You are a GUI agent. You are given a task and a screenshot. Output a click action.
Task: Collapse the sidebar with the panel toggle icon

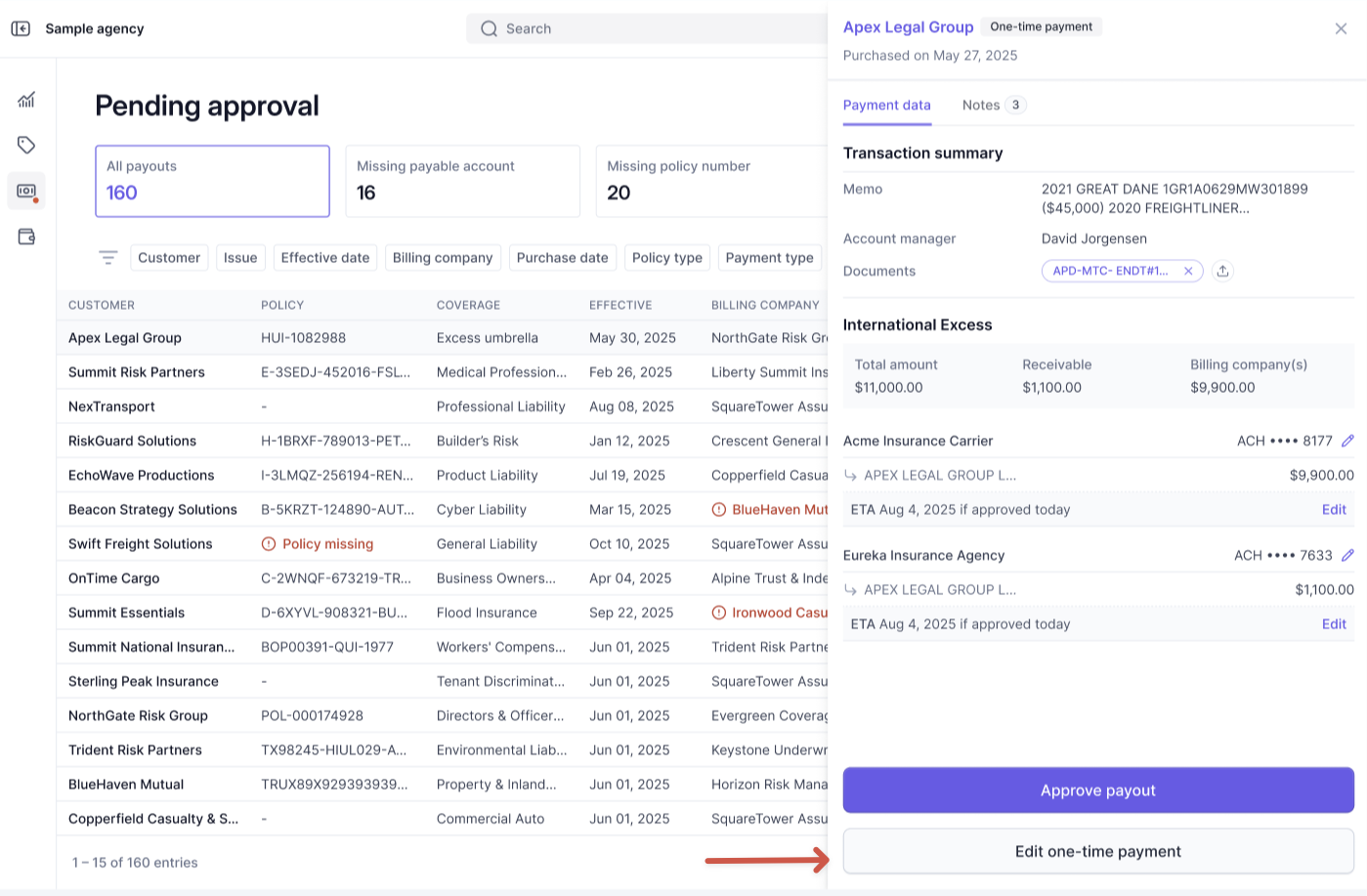[21, 28]
